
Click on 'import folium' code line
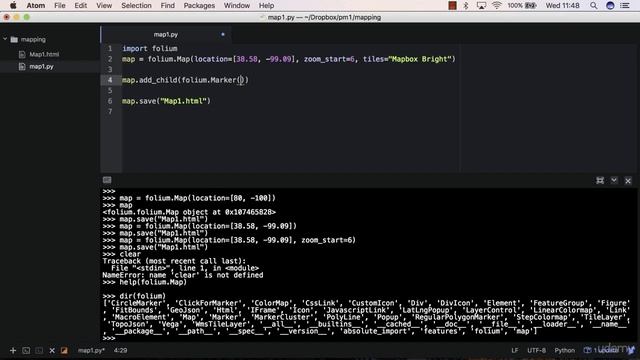[x=150, y=48]
